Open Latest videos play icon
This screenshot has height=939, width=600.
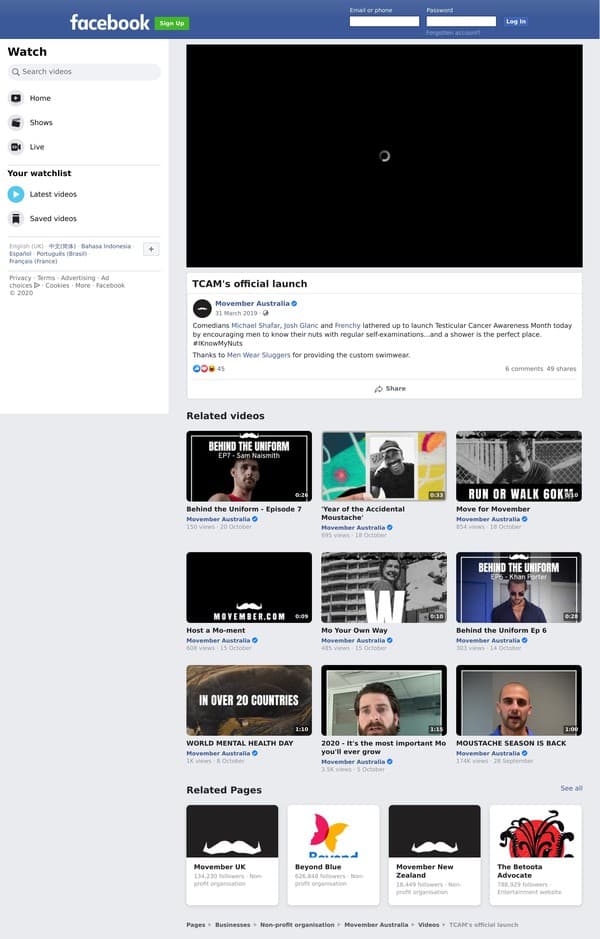coord(16,194)
